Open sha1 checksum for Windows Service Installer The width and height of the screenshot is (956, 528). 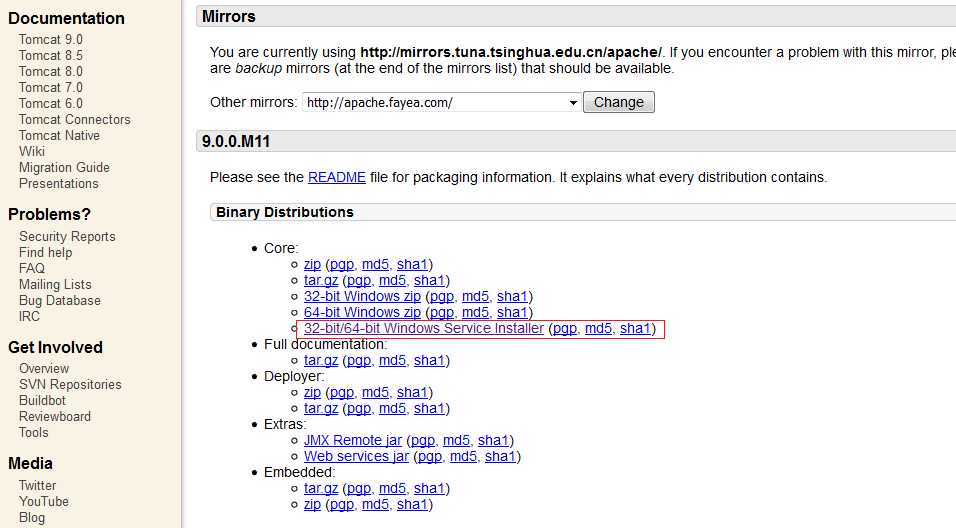pos(635,329)
